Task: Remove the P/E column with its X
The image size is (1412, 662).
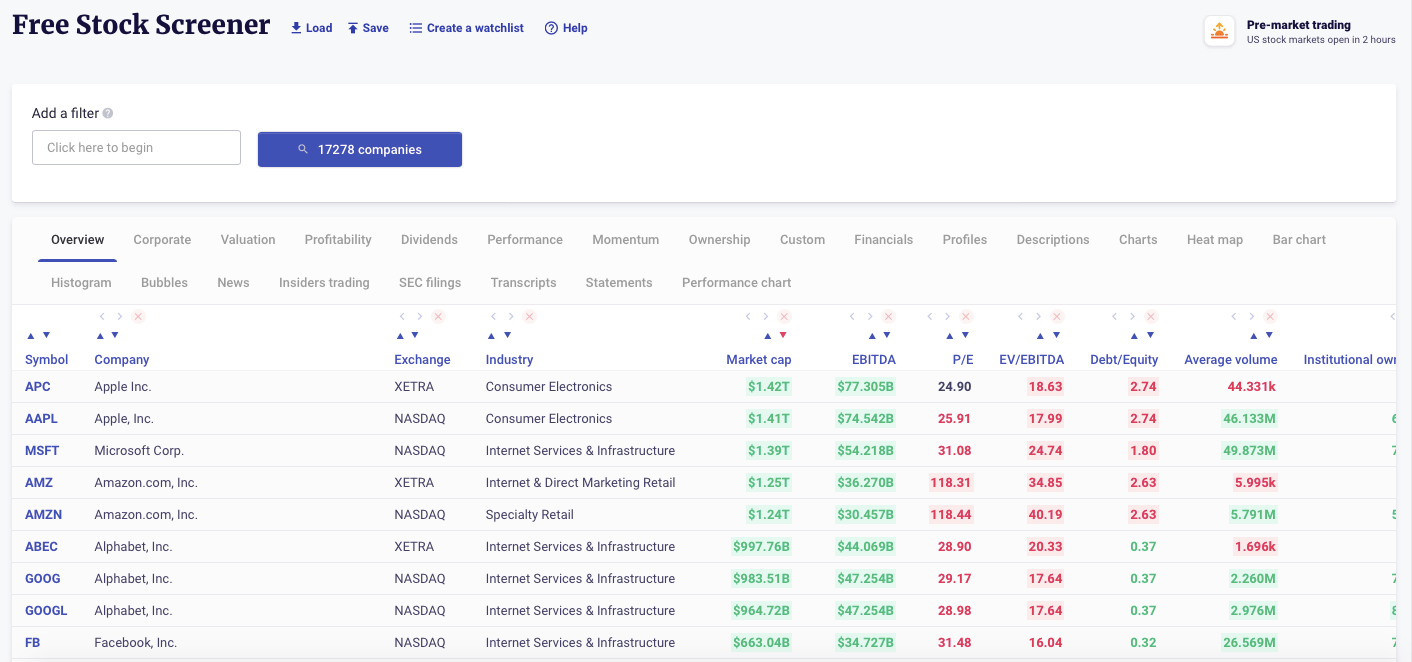Action: click(x=968, y=316)
